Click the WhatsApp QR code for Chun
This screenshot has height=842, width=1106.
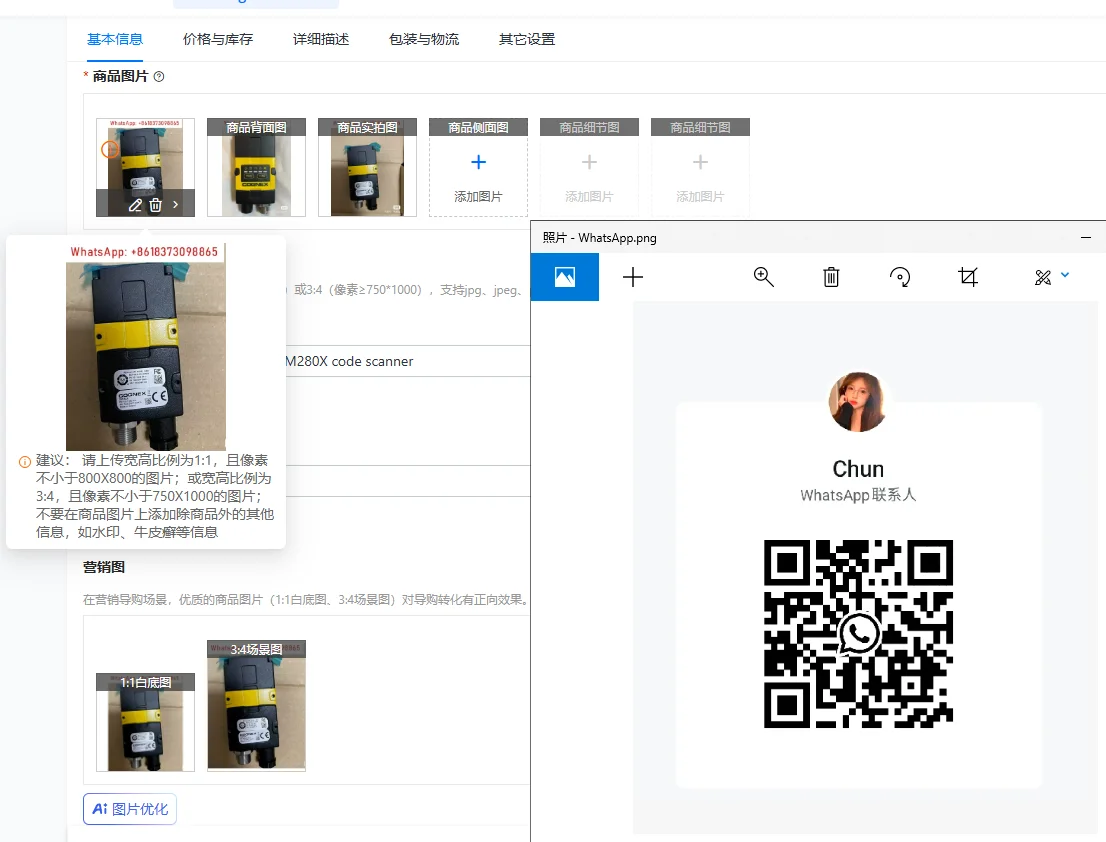pos(857,633)
